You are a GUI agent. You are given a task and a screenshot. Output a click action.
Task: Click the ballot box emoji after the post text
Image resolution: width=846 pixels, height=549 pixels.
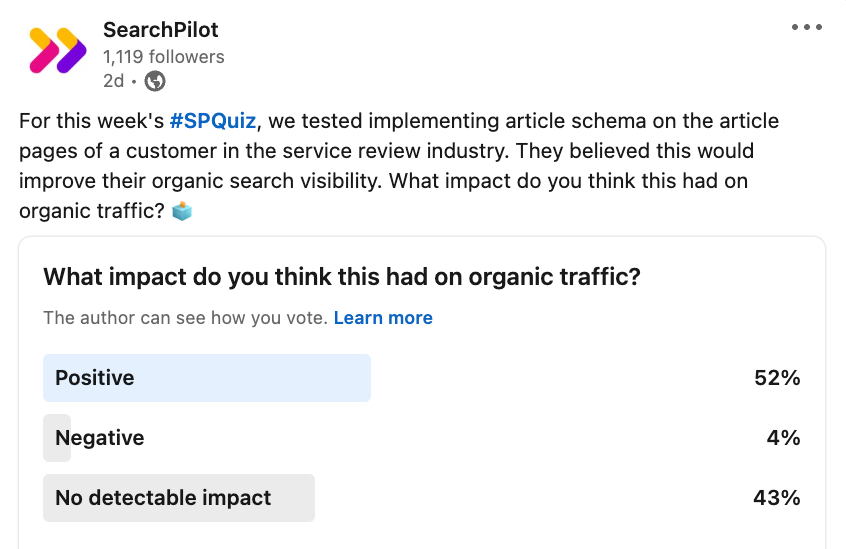point(182,211)
